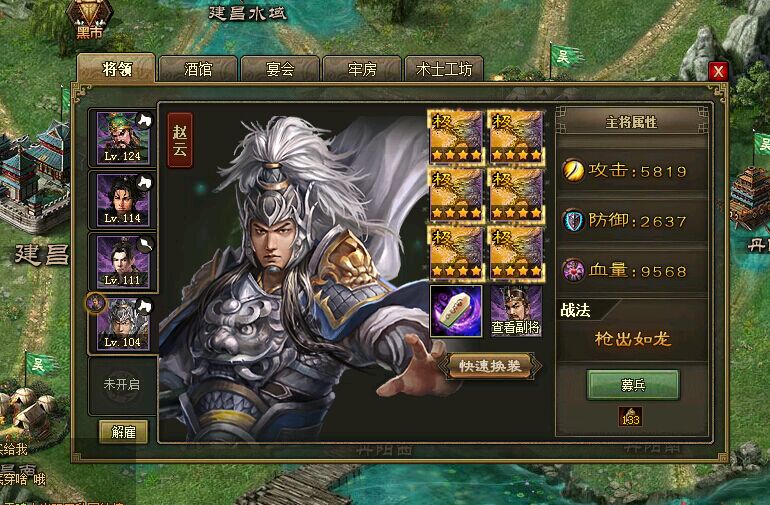Viewport: 770px width, 505px height.
Task: Open the 术士工坊 tab
Action: (x=444, y=69)
